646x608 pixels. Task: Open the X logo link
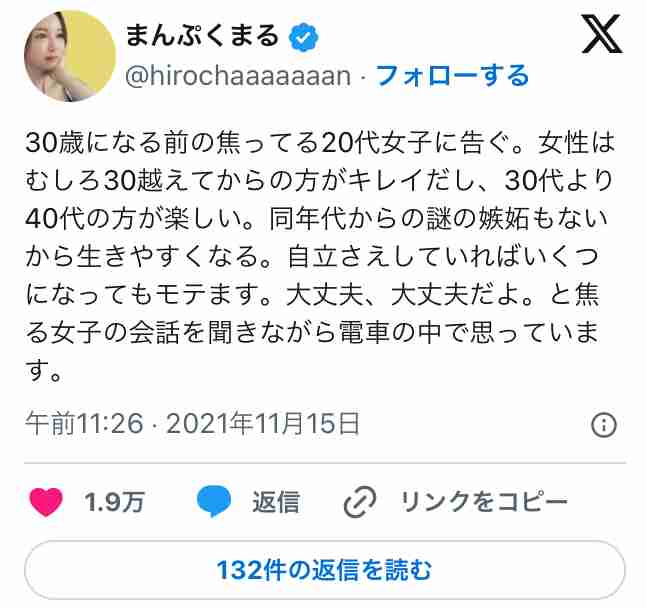click(602, 34)
